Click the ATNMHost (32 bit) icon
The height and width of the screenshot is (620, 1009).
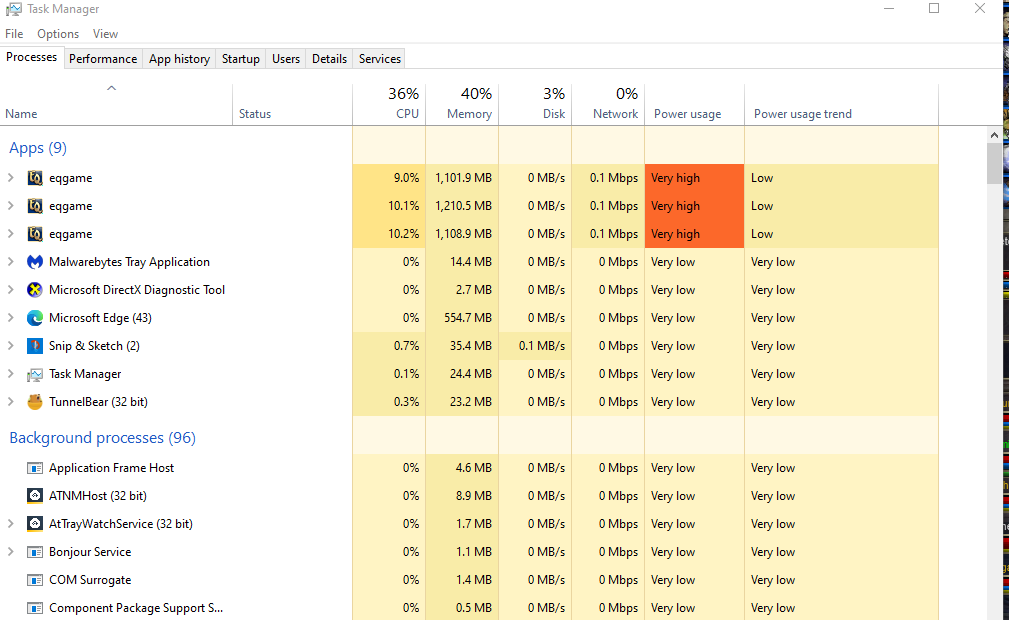click(x=35, y=496)
